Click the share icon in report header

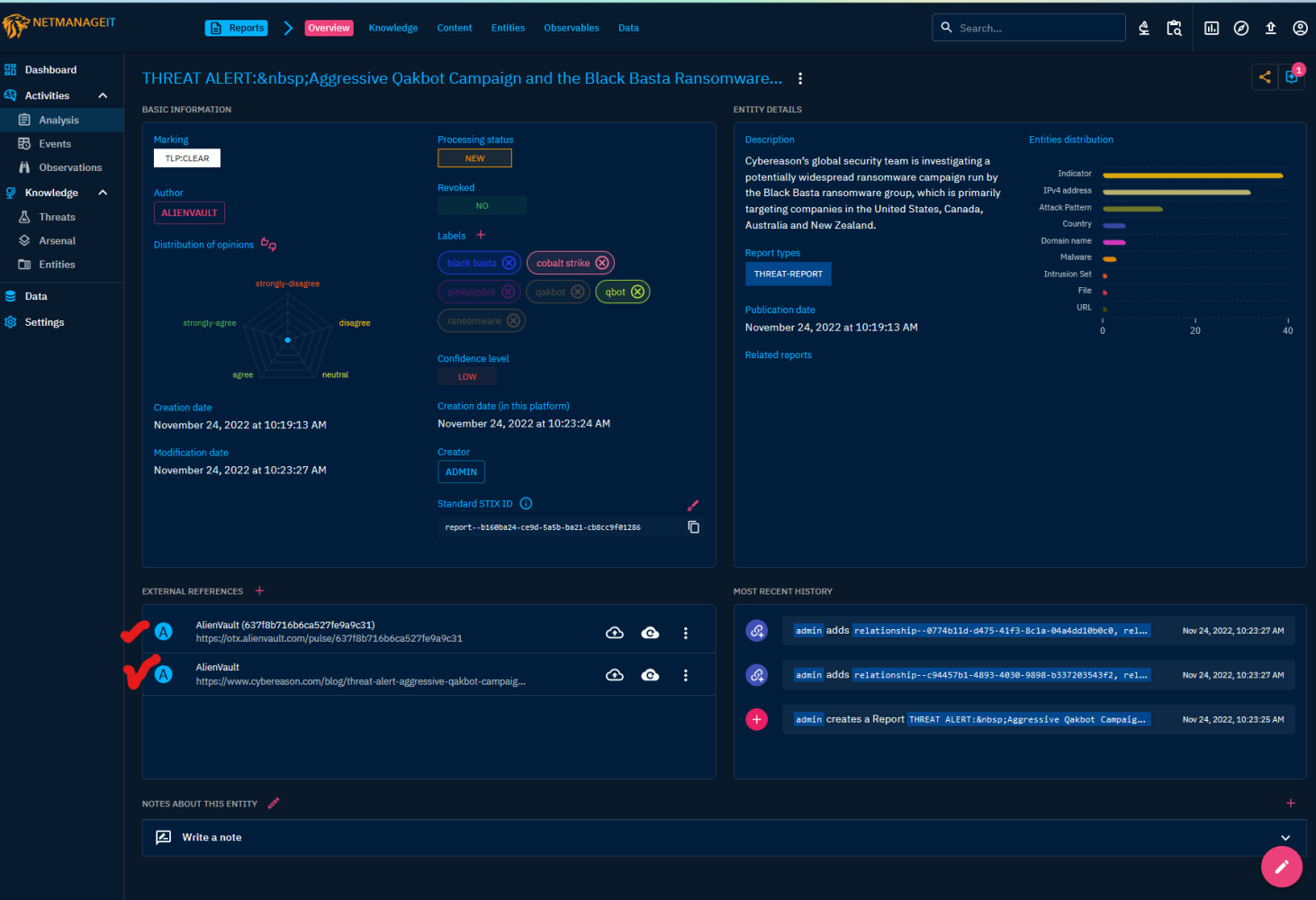point(1265,77)
